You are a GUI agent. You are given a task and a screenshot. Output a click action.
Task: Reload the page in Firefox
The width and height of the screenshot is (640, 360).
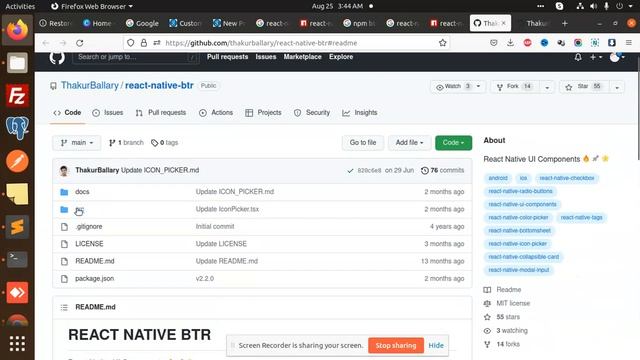pos(80,43)
